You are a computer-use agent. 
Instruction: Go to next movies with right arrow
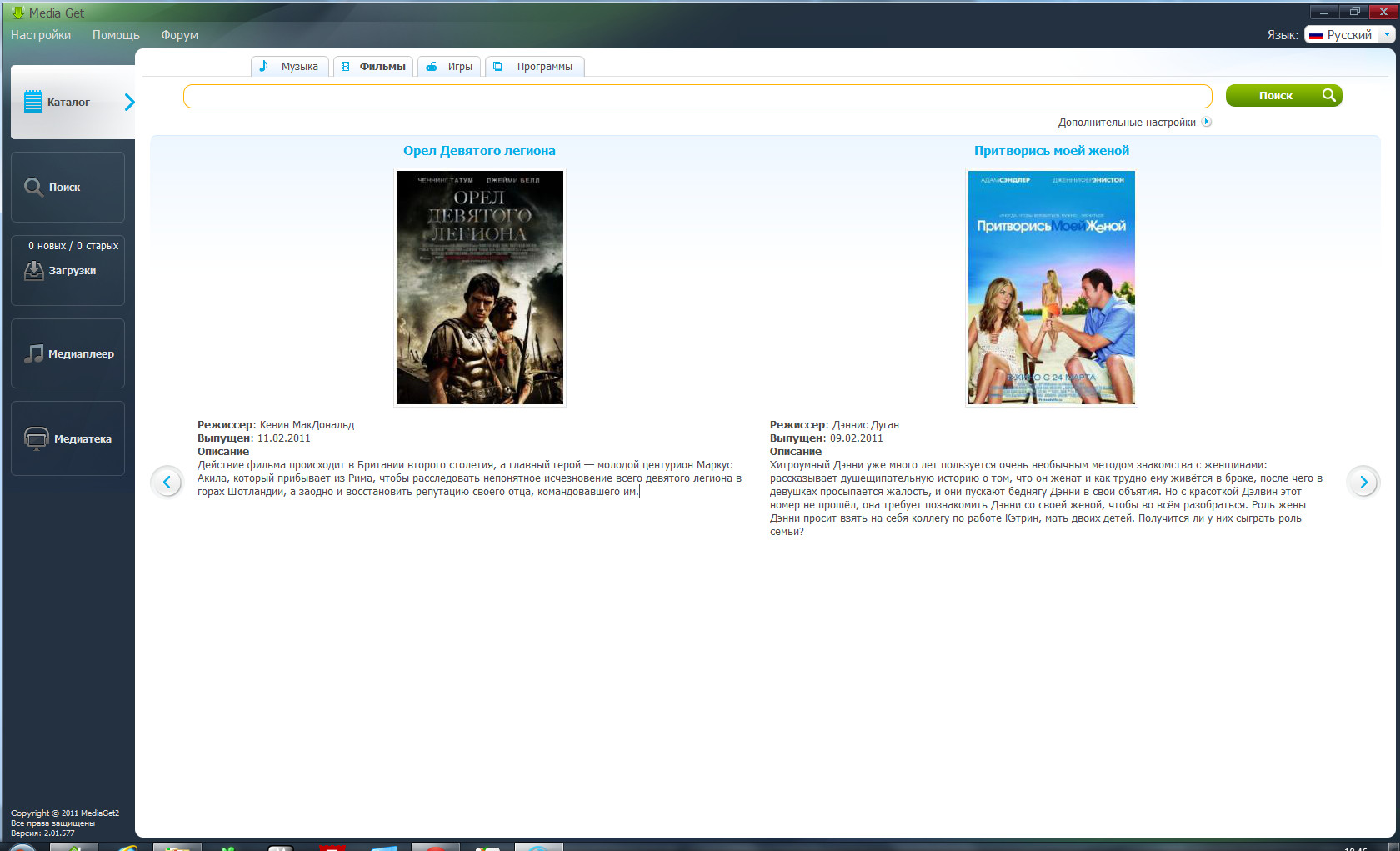1363,482
